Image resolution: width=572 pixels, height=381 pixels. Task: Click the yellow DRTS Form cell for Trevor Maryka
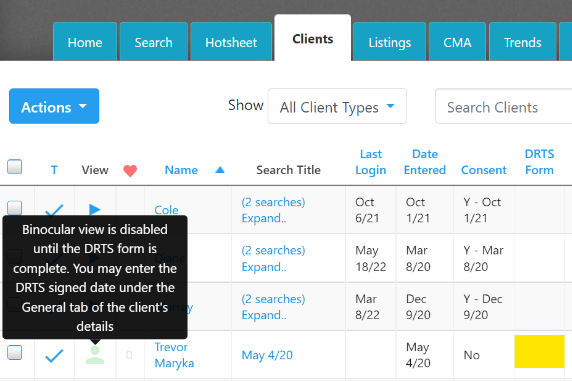coord(539,351)
